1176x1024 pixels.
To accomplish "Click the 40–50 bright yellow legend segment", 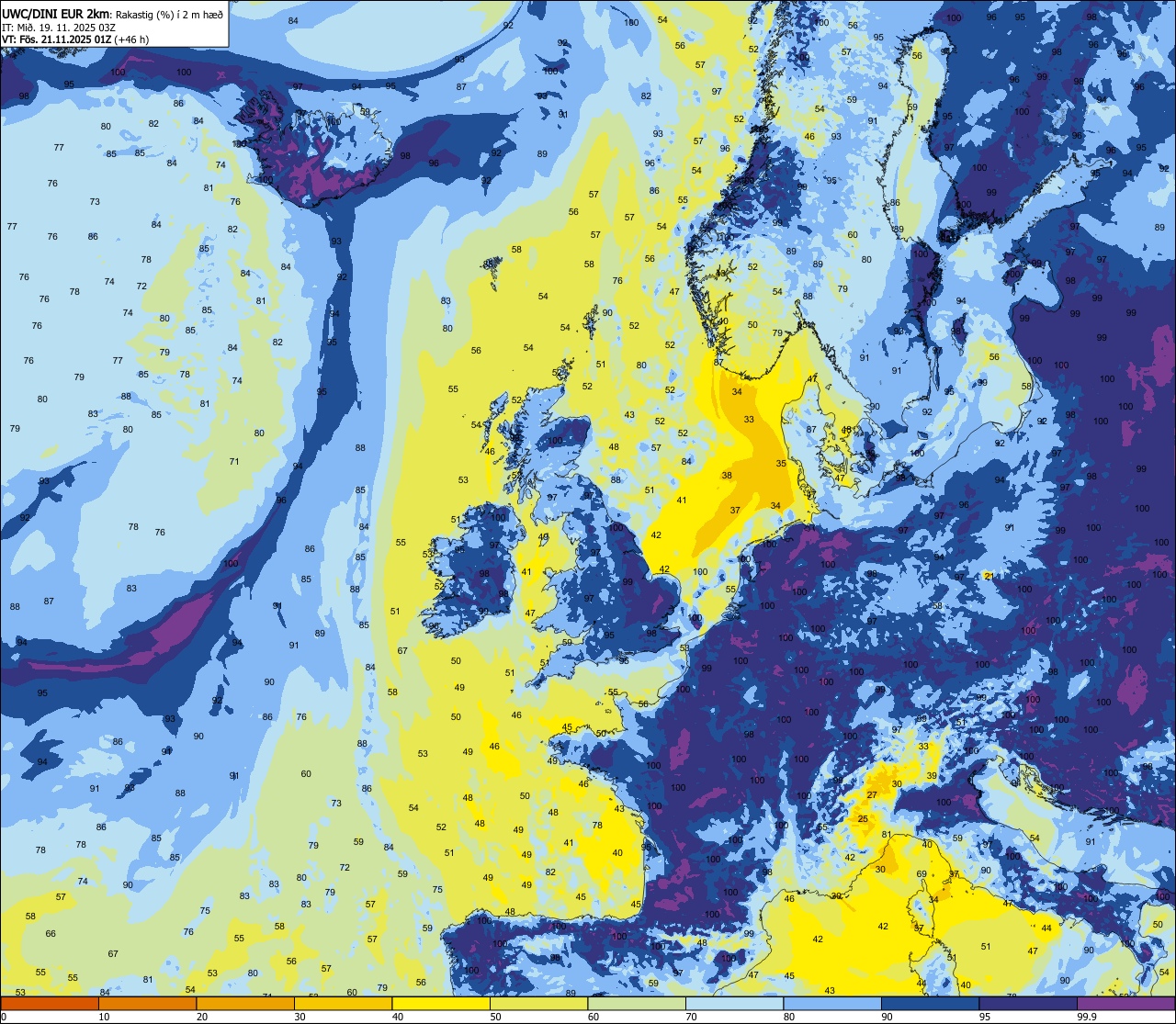I will pos(441,1004).
